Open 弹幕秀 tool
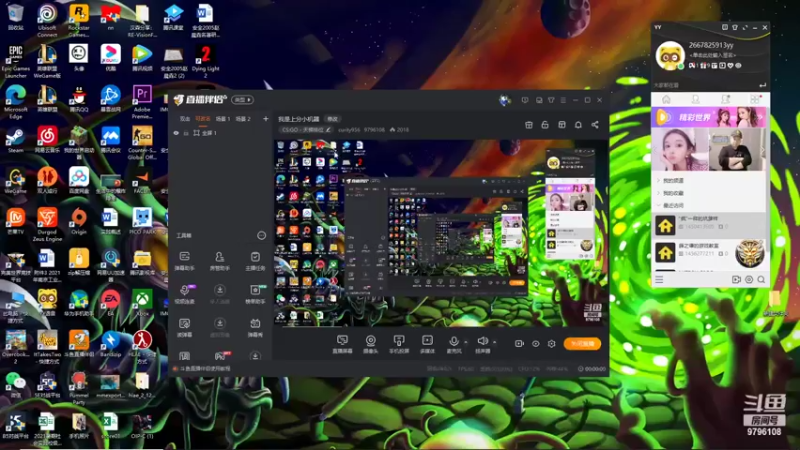Image resolution: width=800 pixels, height=450 pixels. click(255, 327)
